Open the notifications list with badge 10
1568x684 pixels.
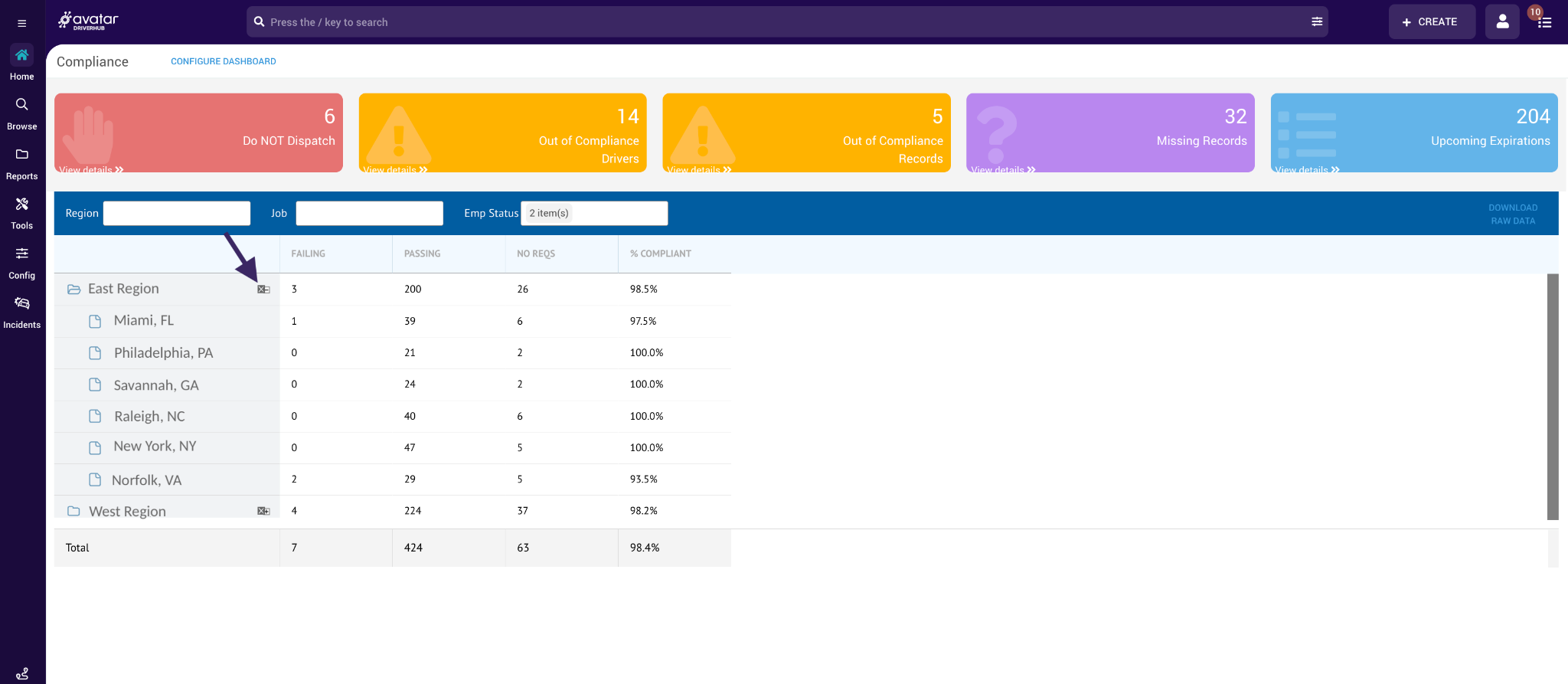1544,22
